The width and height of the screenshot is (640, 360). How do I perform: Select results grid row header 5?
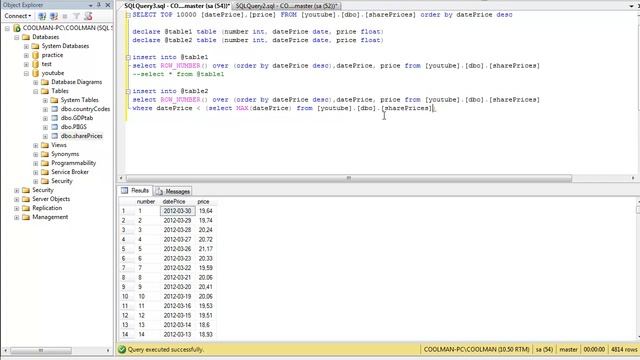click(x=126, y=249)
